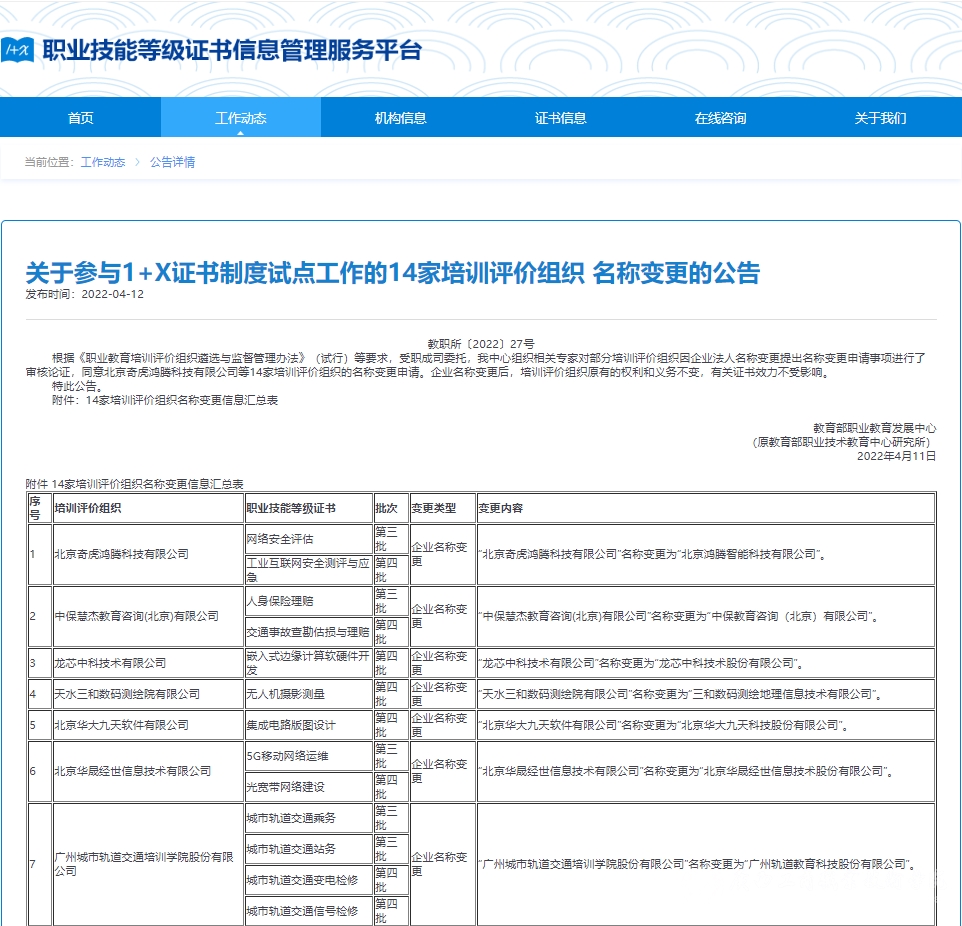This screenshot has height=926, width=962.
Task: Select the 工作动态 navigation tab
Action: [240, 118]
